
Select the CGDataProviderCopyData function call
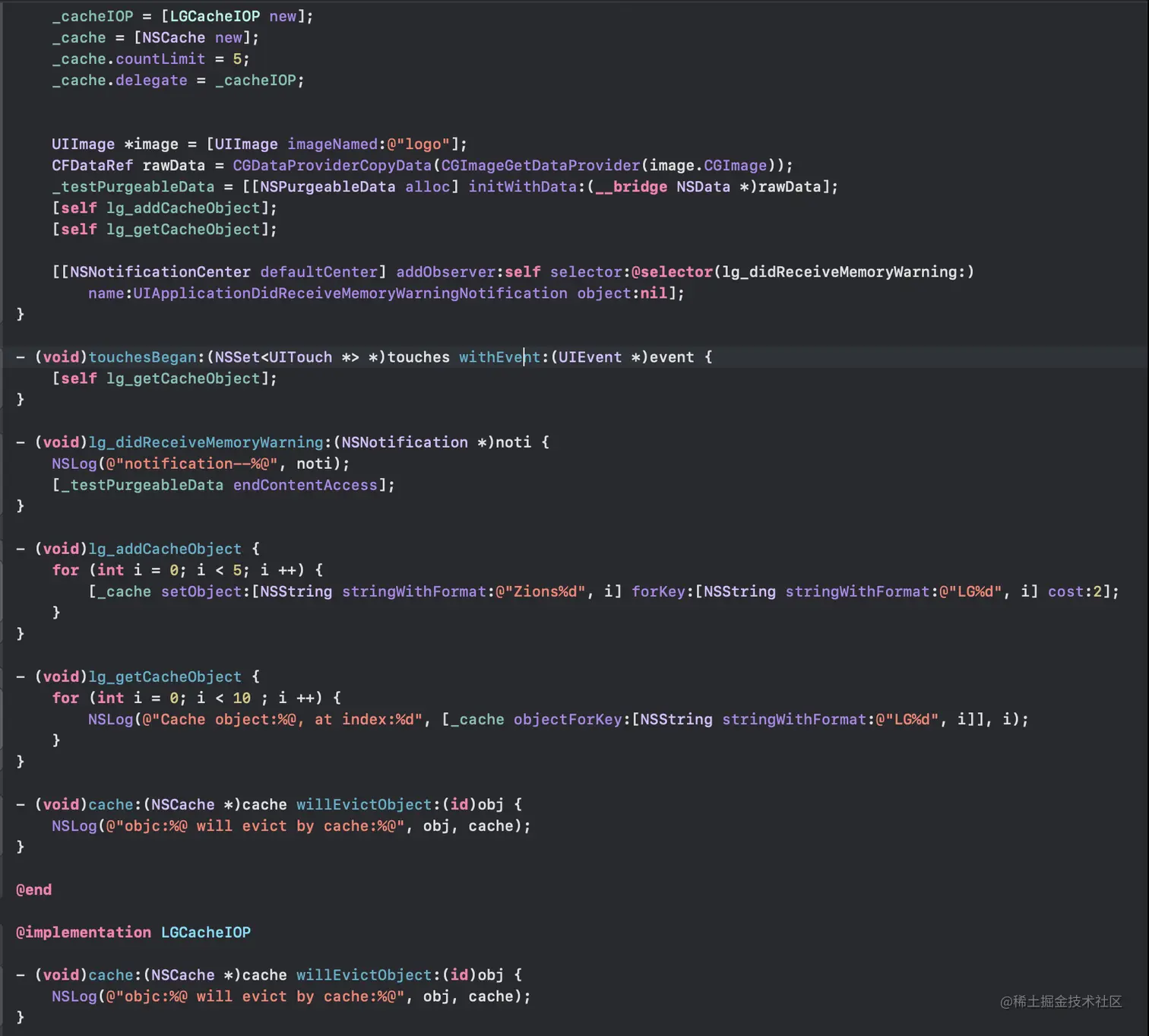pyautogui.click(x=332, y=165)
